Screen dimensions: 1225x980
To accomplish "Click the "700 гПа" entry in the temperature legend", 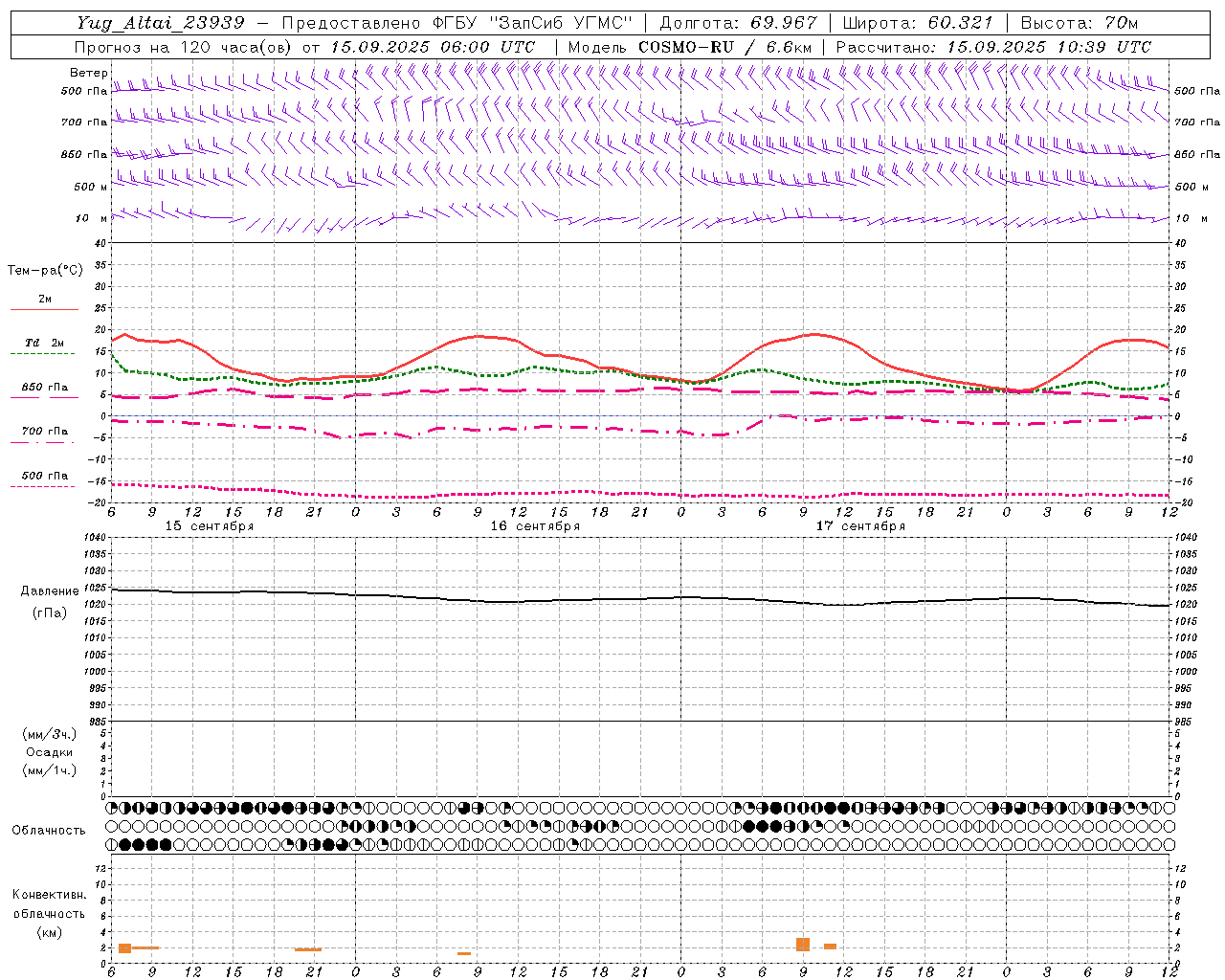I will tap(45, 432).
